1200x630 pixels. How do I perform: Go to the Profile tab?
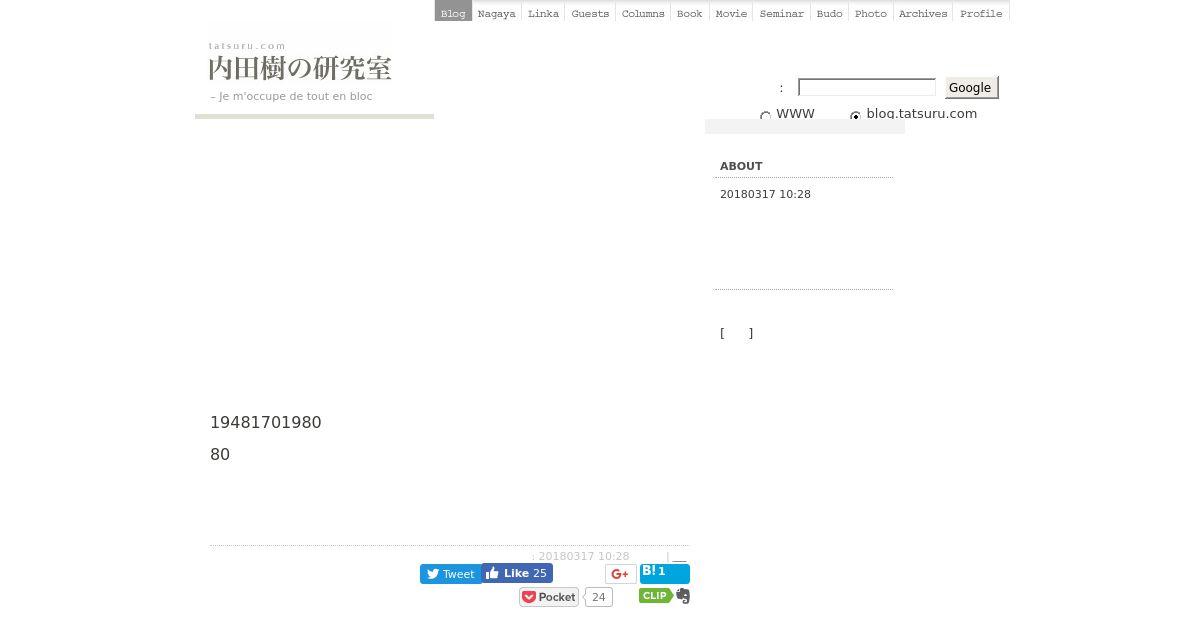coord(981,12)
